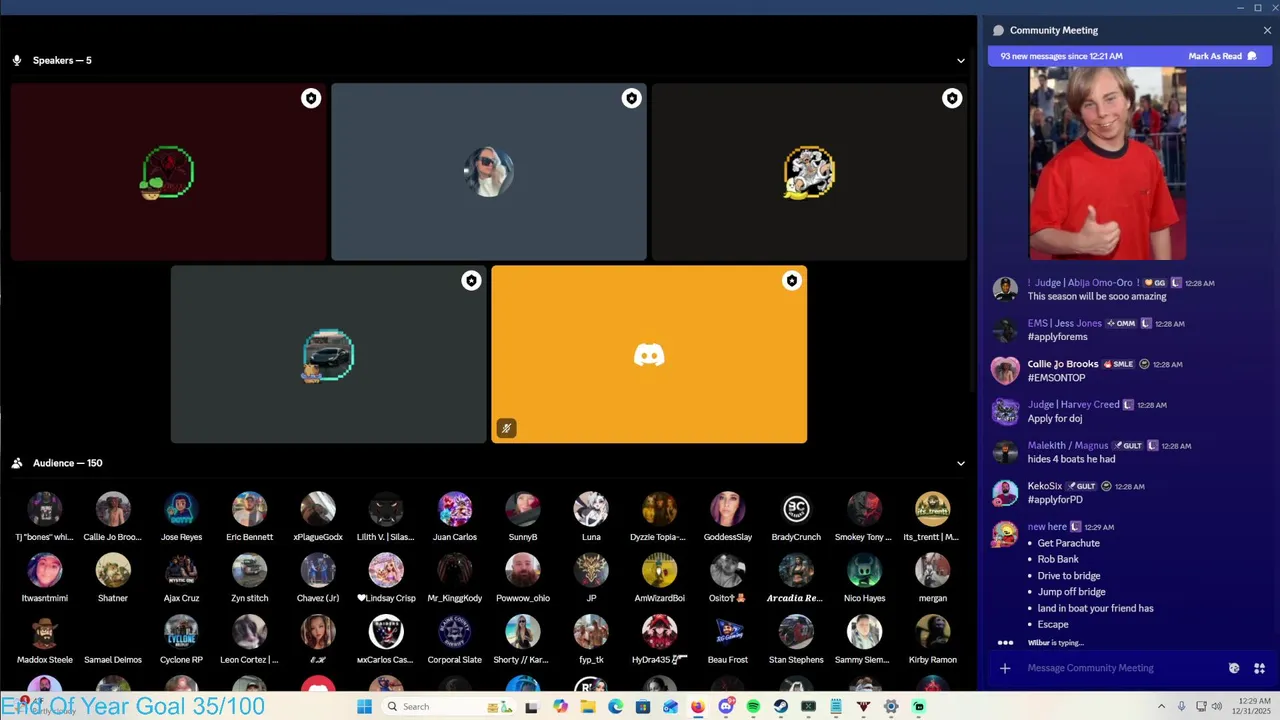Open Callie Jo Brooks' profile in chat
This screenshot has width=1280, height=720.
tap(1005, 370)
